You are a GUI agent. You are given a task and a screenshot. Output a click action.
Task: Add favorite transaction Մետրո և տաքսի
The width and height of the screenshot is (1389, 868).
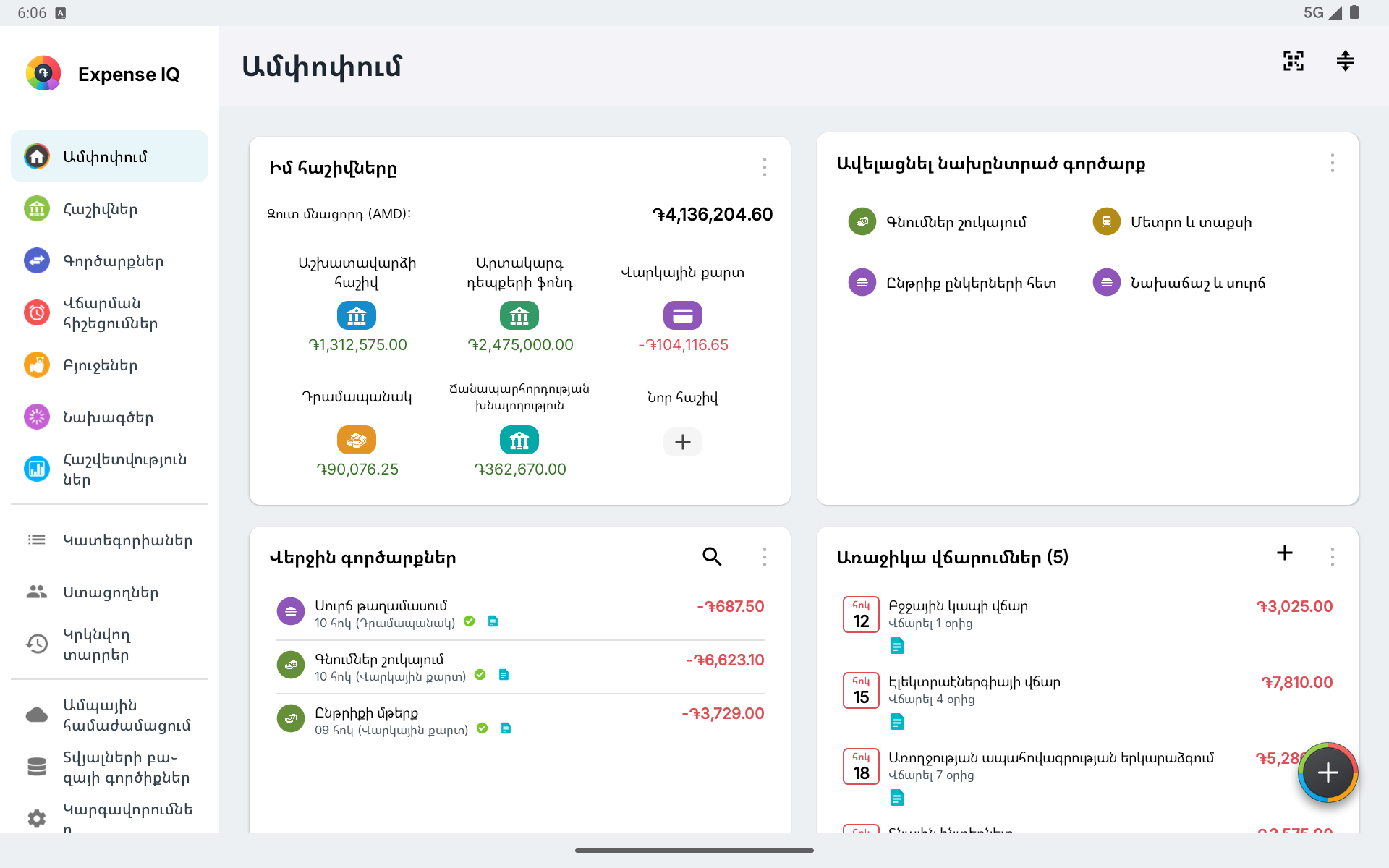pos(1172,222)
